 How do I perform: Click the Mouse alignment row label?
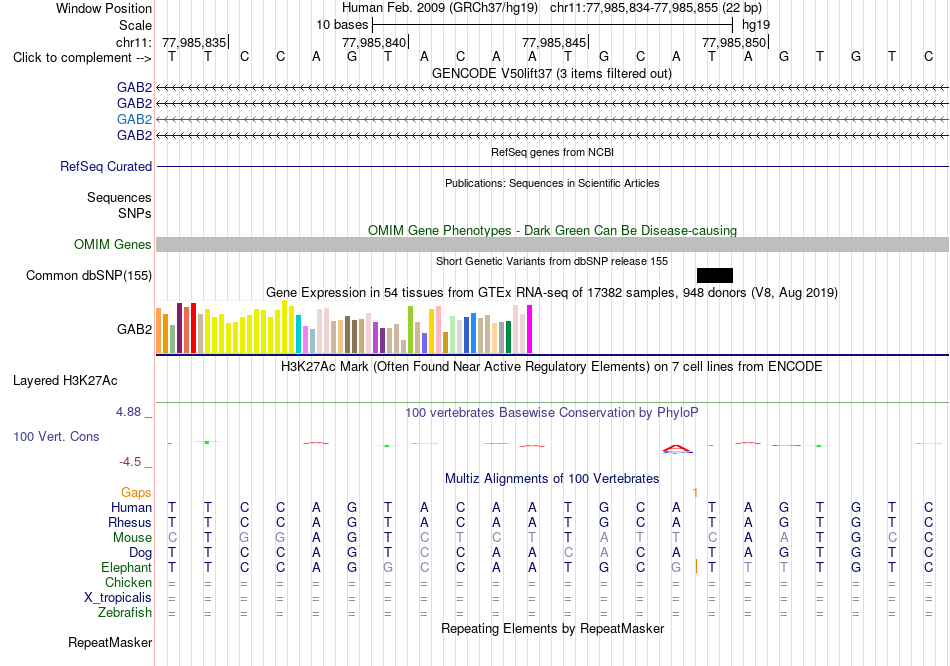(132, 538)
